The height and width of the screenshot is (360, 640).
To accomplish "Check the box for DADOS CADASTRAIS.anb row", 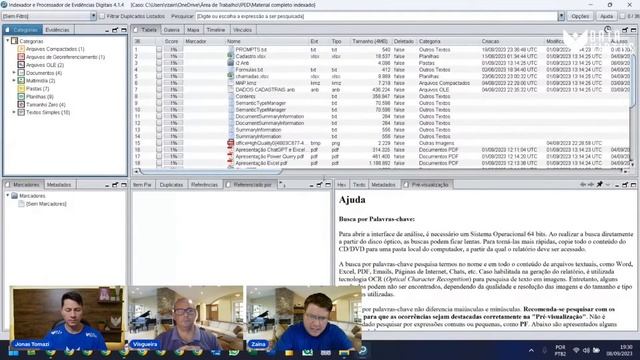I will [x=159, y=89].
